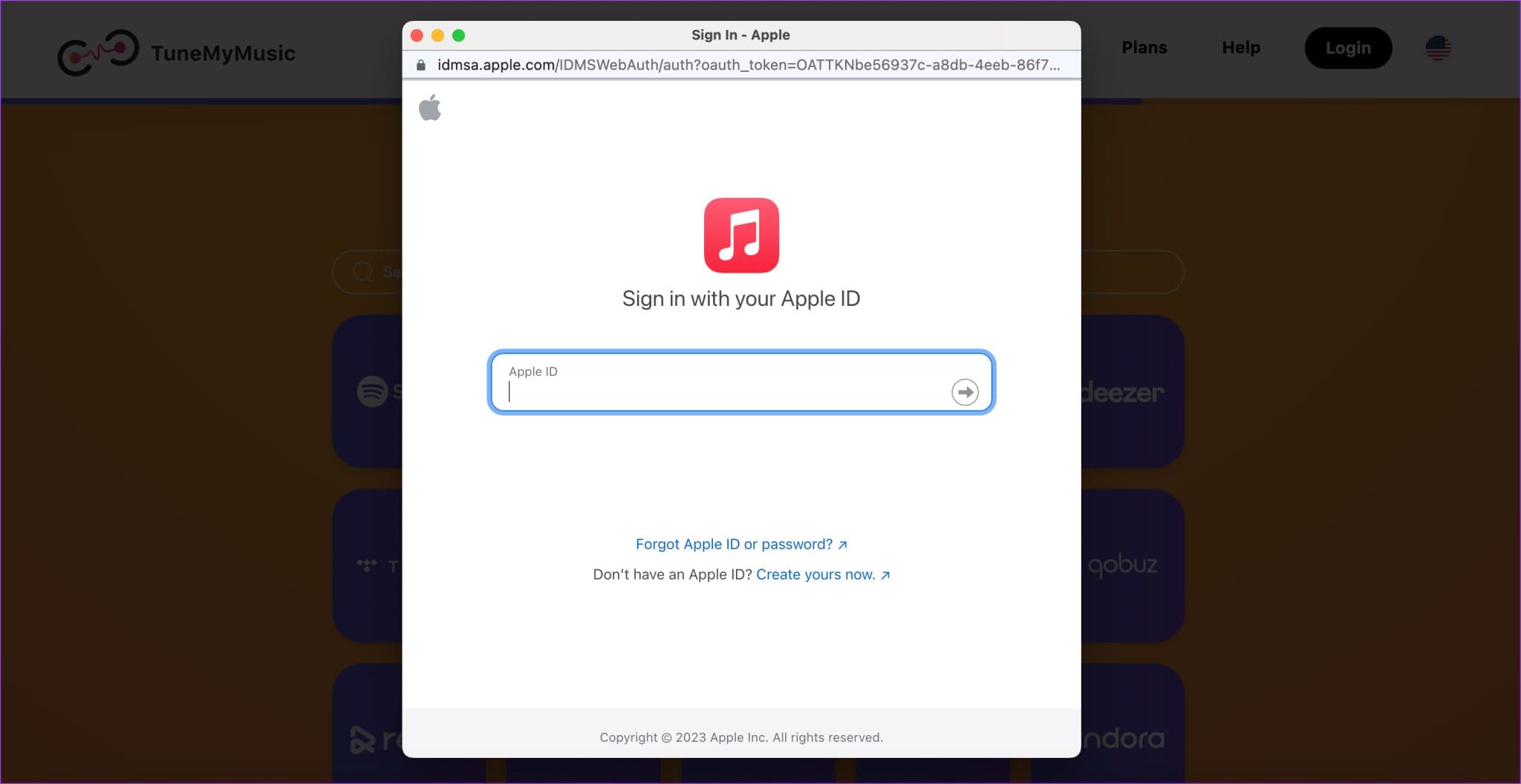
Task: Click the Login button on TuneMyMusic
Action: (1348, 48)
